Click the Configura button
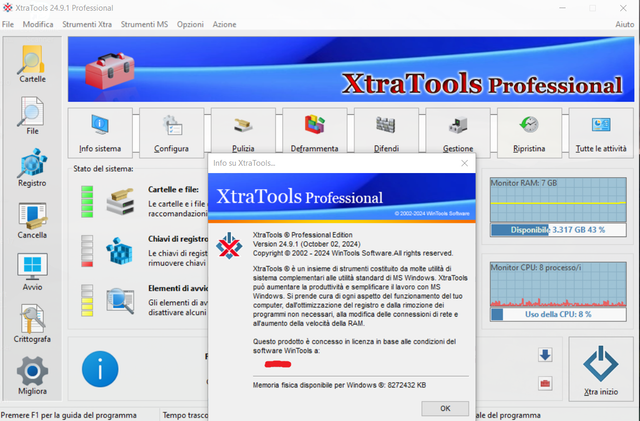The width and height of the screenshot is (640, 421). click(171, 133)
